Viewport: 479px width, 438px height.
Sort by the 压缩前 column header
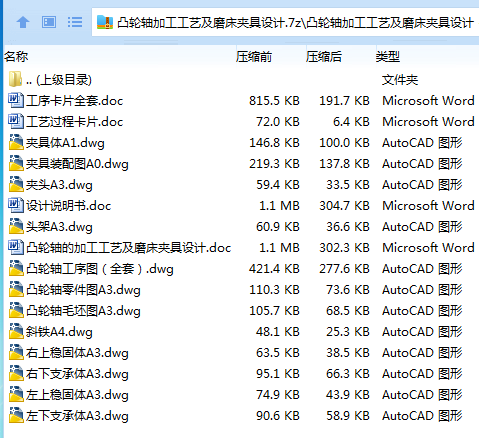point(254,57)
